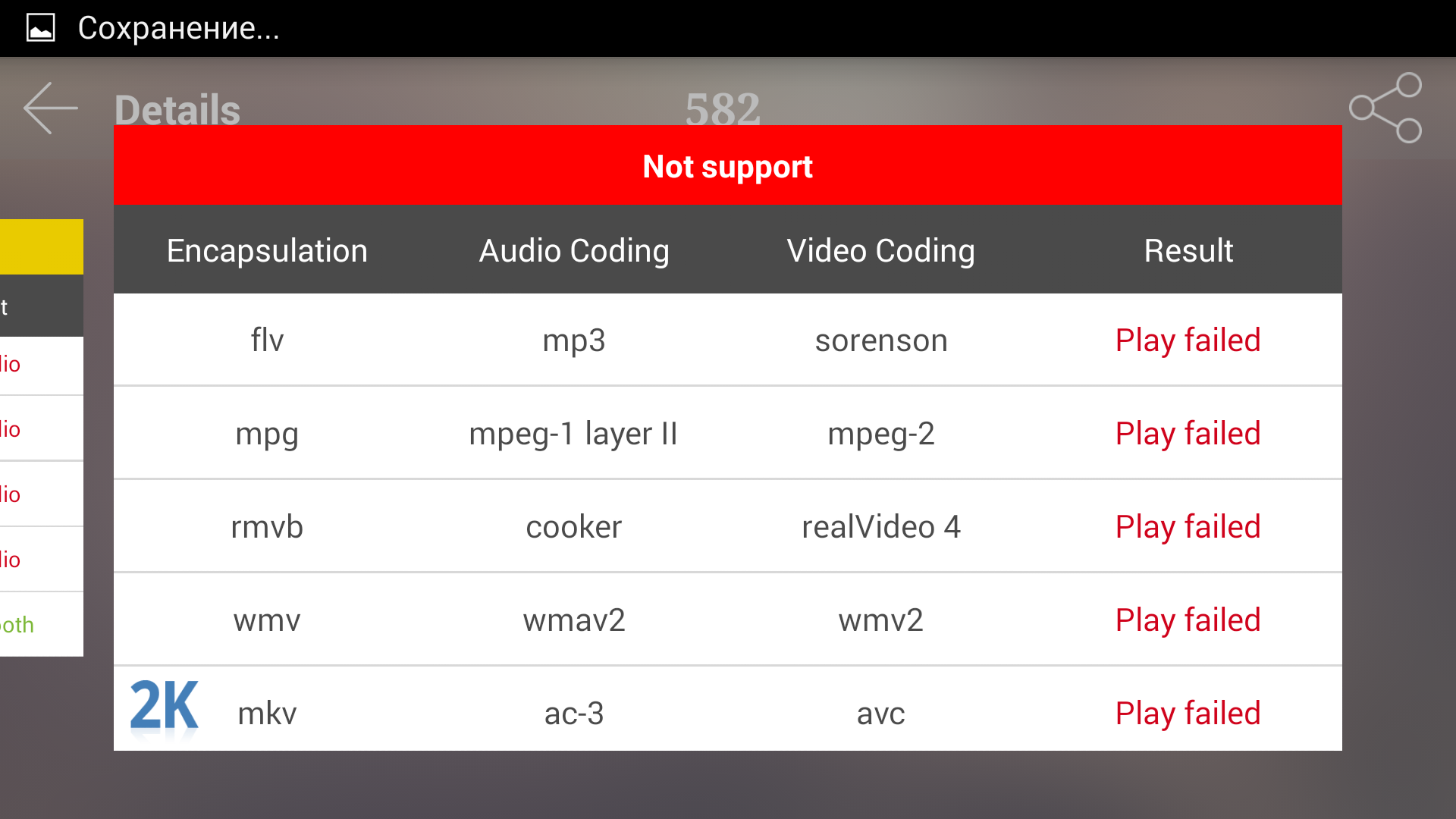Select the Audio Coding column header
This screenshot has width=1456, height=819.
point(574,251)
